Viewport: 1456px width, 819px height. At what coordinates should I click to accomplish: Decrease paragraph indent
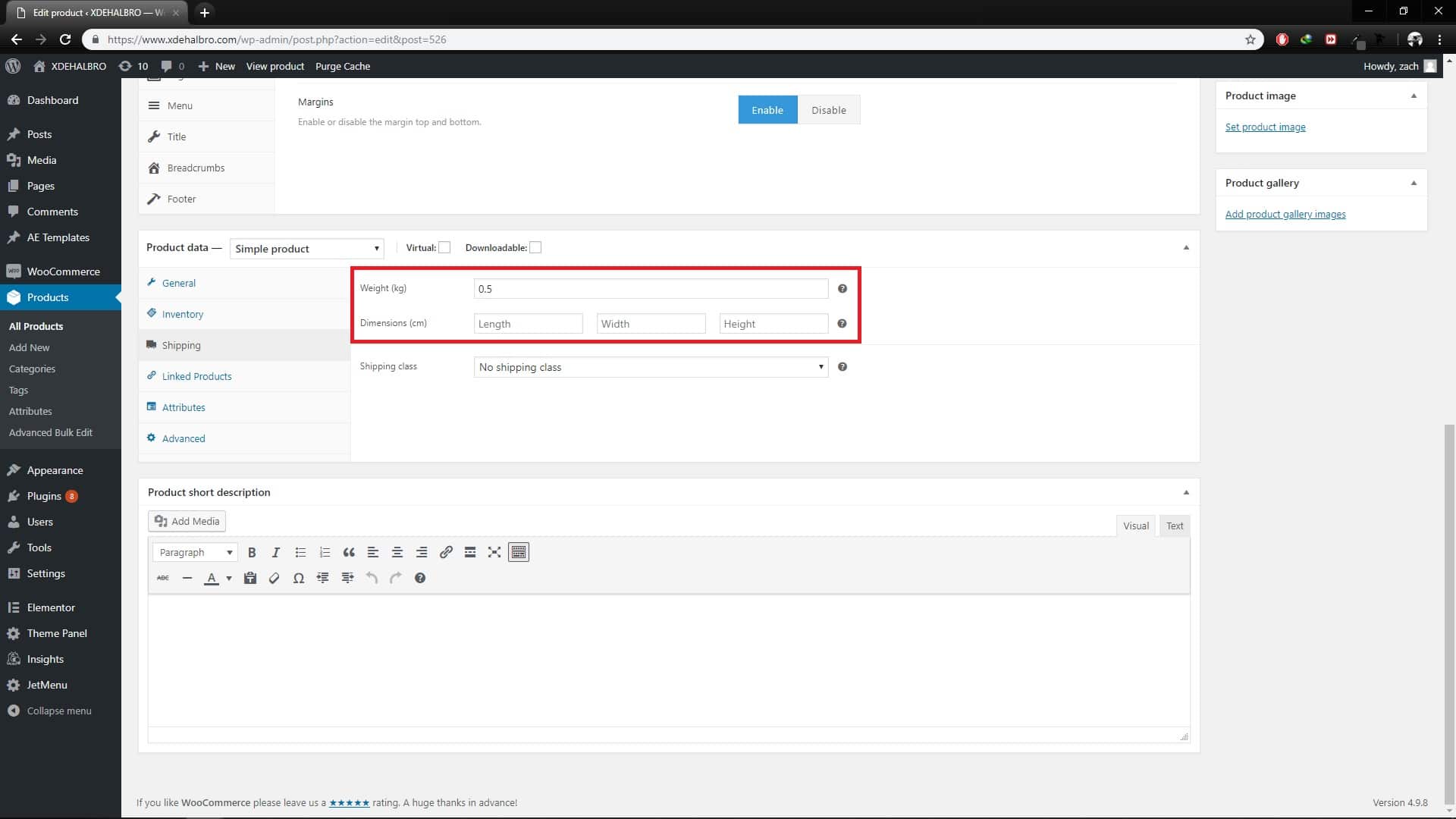click(x=323, y=578)
